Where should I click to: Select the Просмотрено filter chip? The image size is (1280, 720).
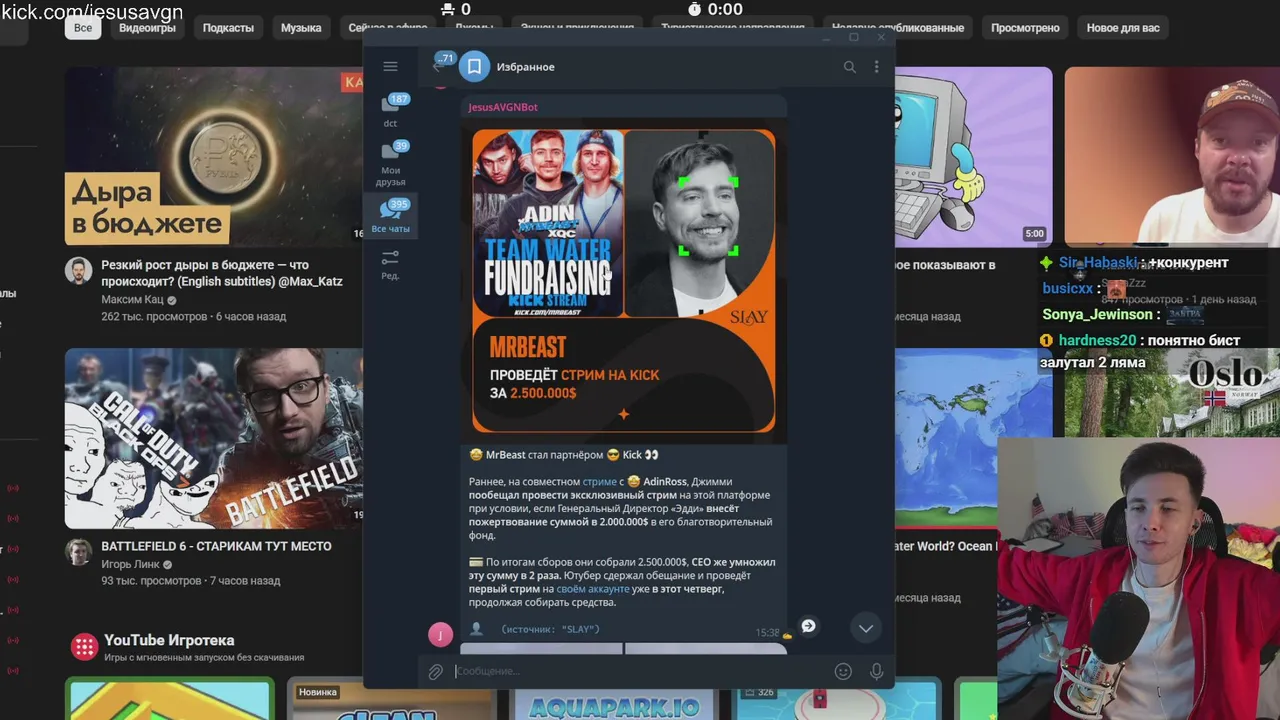click(x=1025, y=28)
